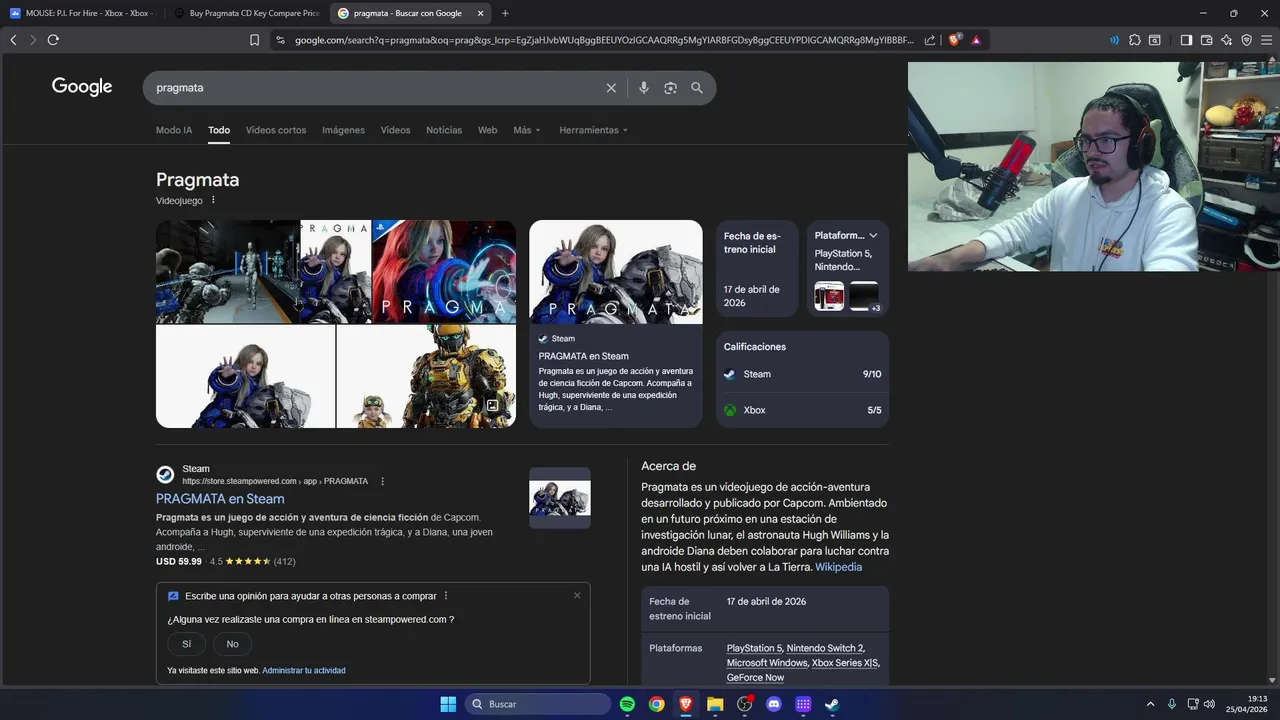
Task: Open Microsoft Windows platform link
Action: (x=767, y=663)
